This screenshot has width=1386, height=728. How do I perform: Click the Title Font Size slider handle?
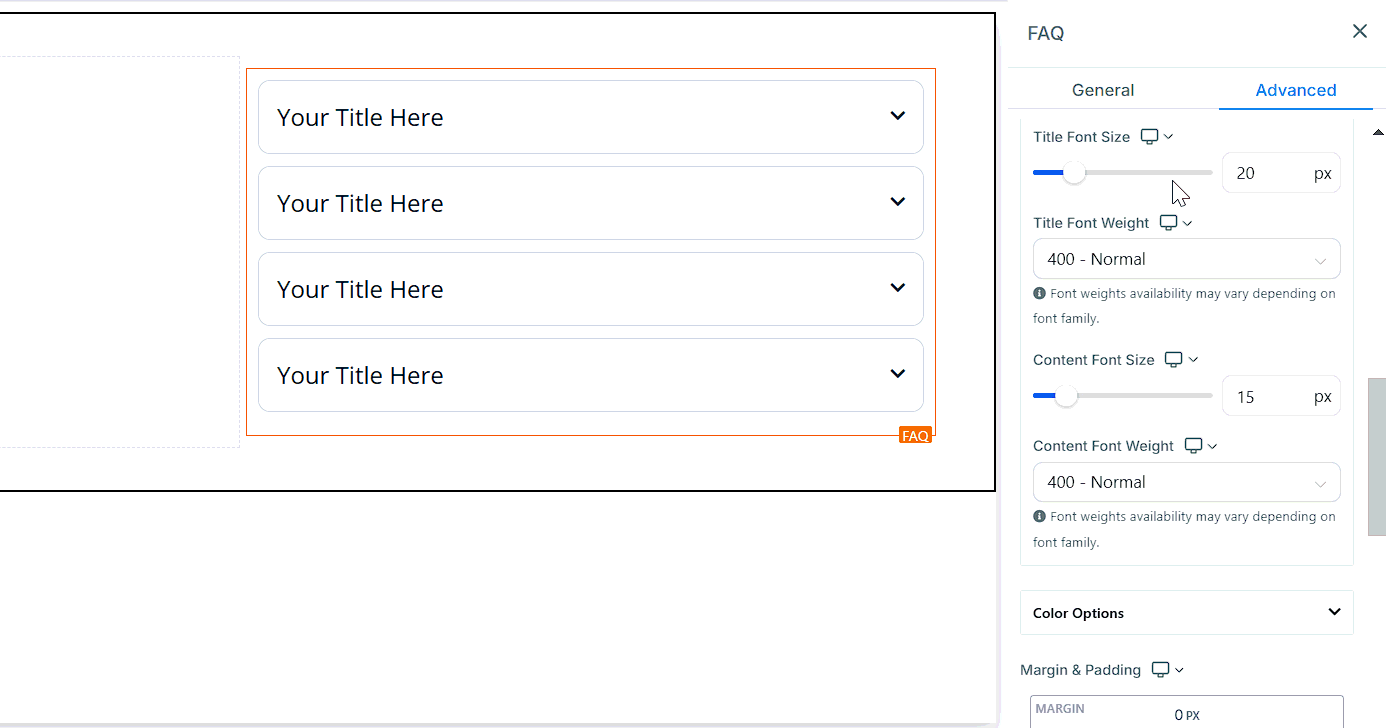click(1074, 173)
